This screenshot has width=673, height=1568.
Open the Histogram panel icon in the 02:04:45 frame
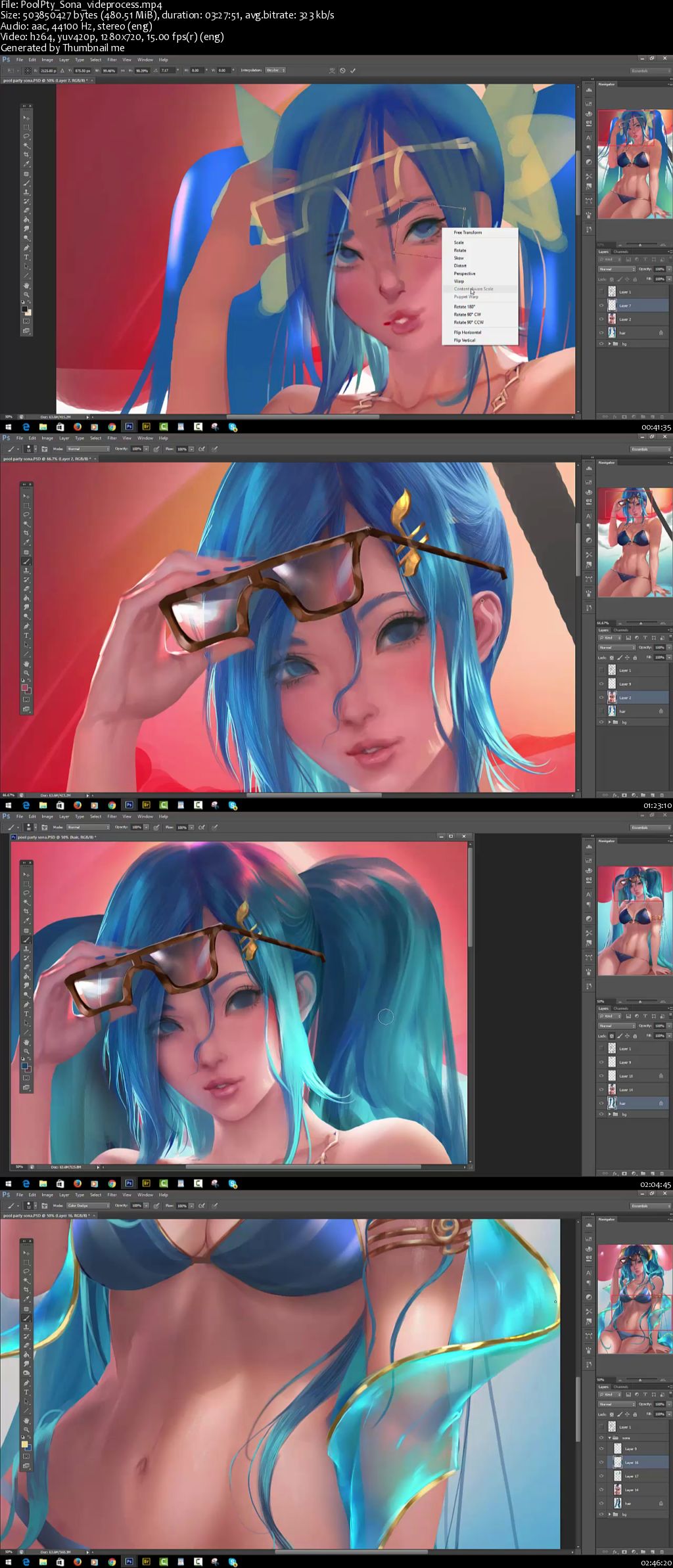(x=589, y=847)
